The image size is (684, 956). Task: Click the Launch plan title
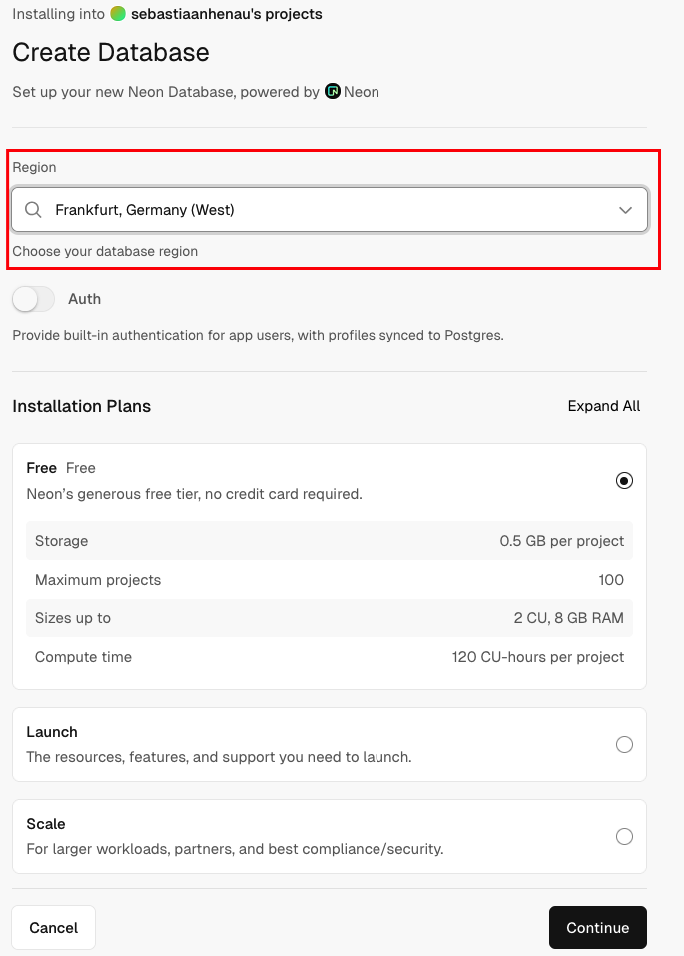pos(52,732)
